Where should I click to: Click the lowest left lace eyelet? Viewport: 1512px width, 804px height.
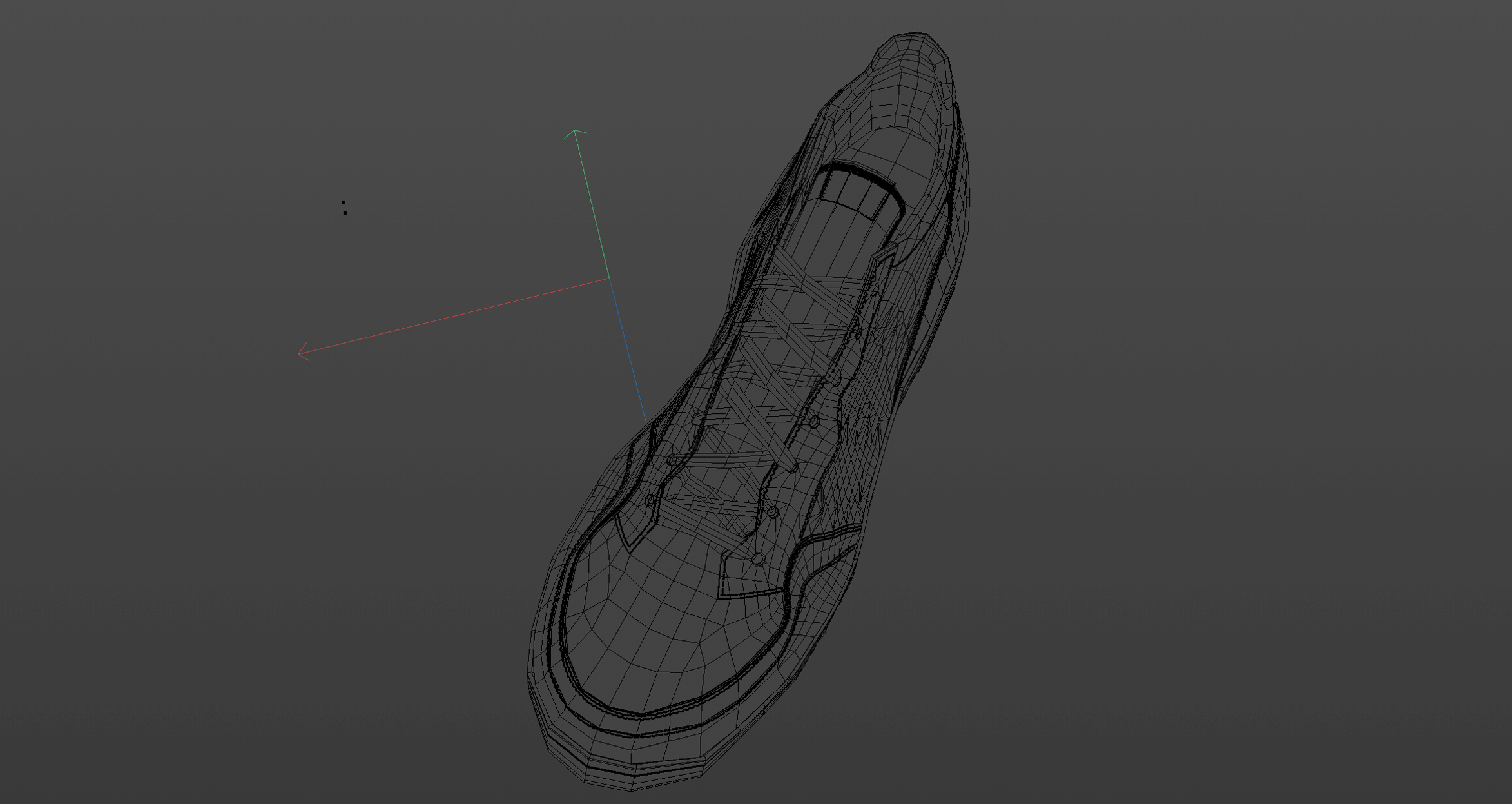(650, 501)
